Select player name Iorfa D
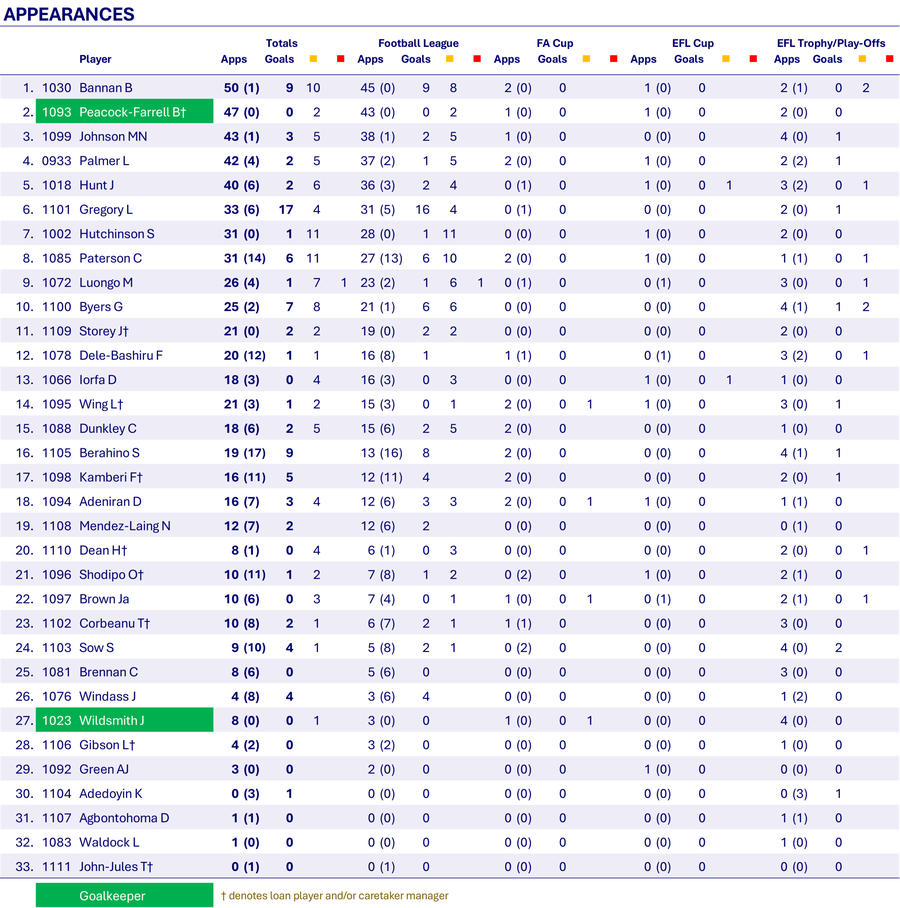 (x=98, y=380)
